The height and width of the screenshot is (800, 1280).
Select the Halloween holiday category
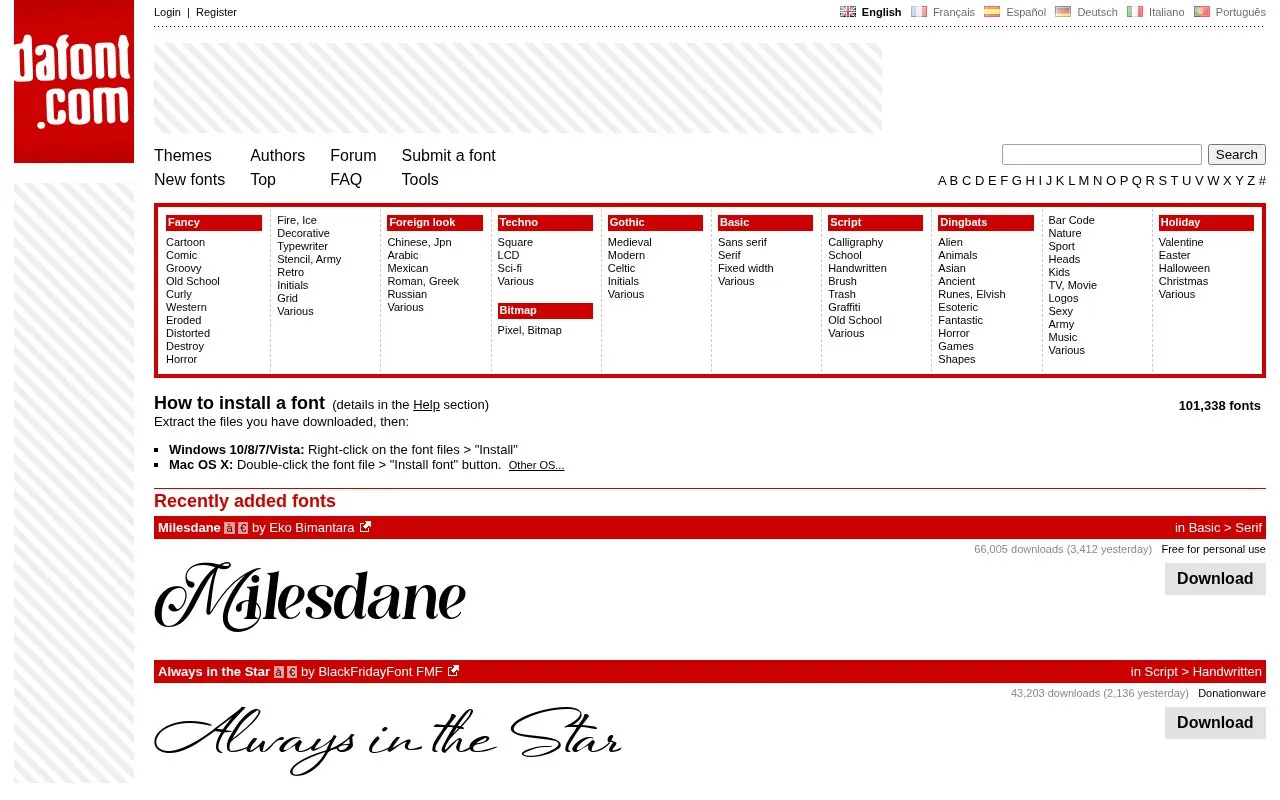click(x=1184, y=268)
